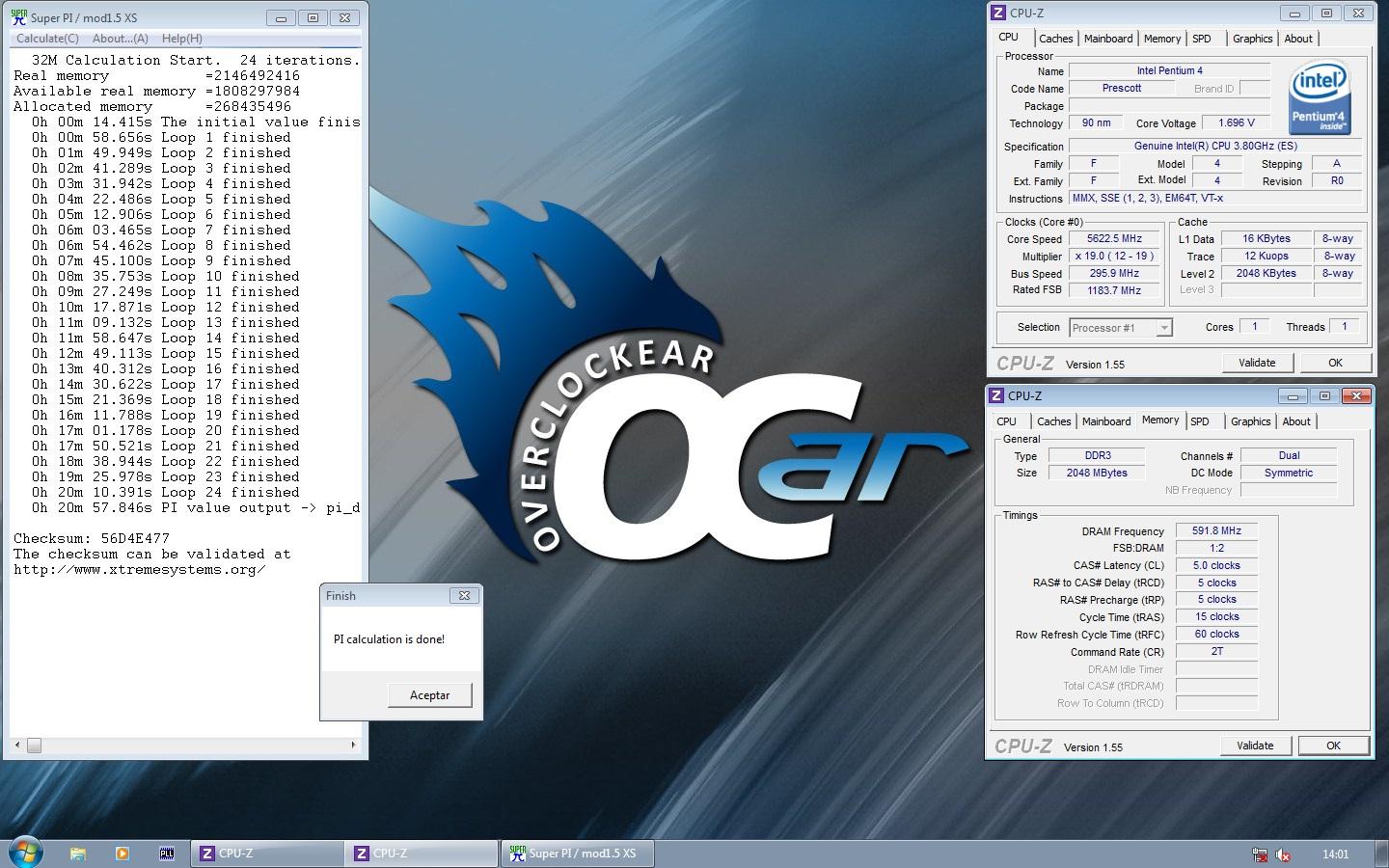Select About tab in bottom CPU-Z window
The width and height of the screenshot is (1389, 868).
(1296, 421)
